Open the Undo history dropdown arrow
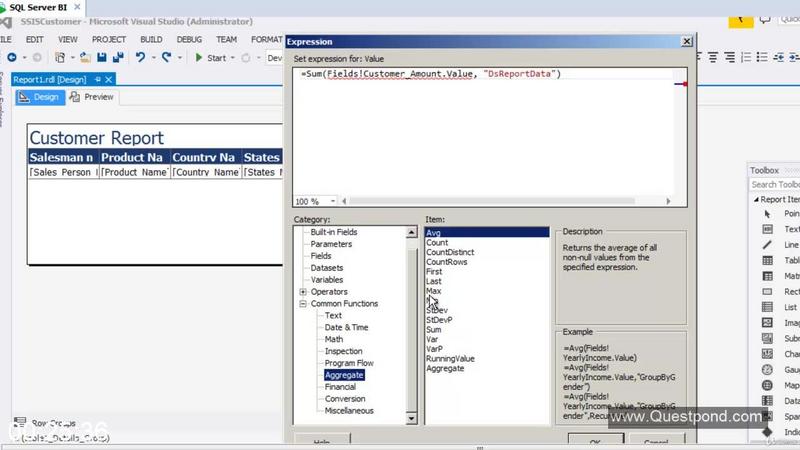 (154, 58)
